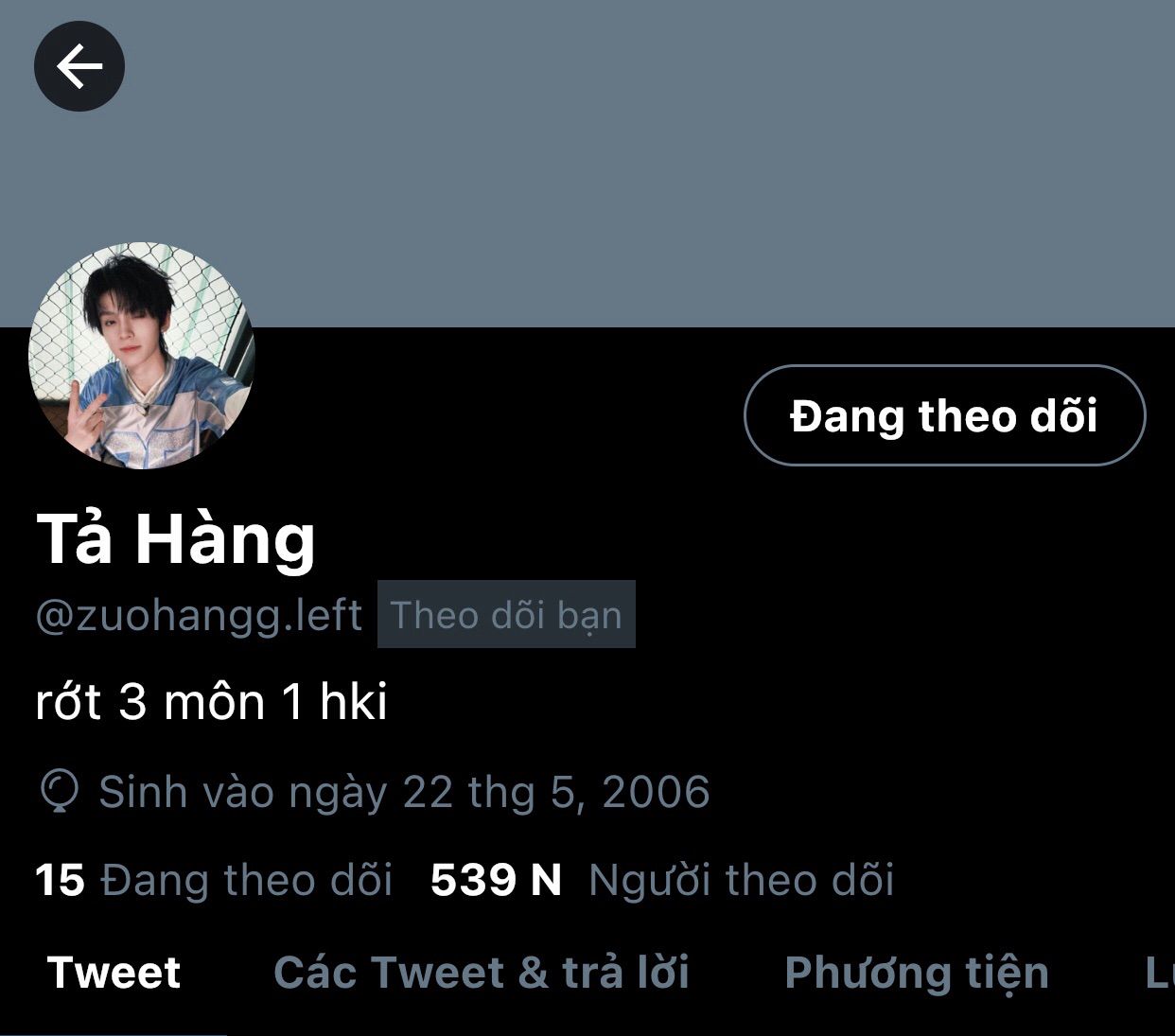
Task: Toggle the Đang theo dõi follow button
Action: click(944, 415)
